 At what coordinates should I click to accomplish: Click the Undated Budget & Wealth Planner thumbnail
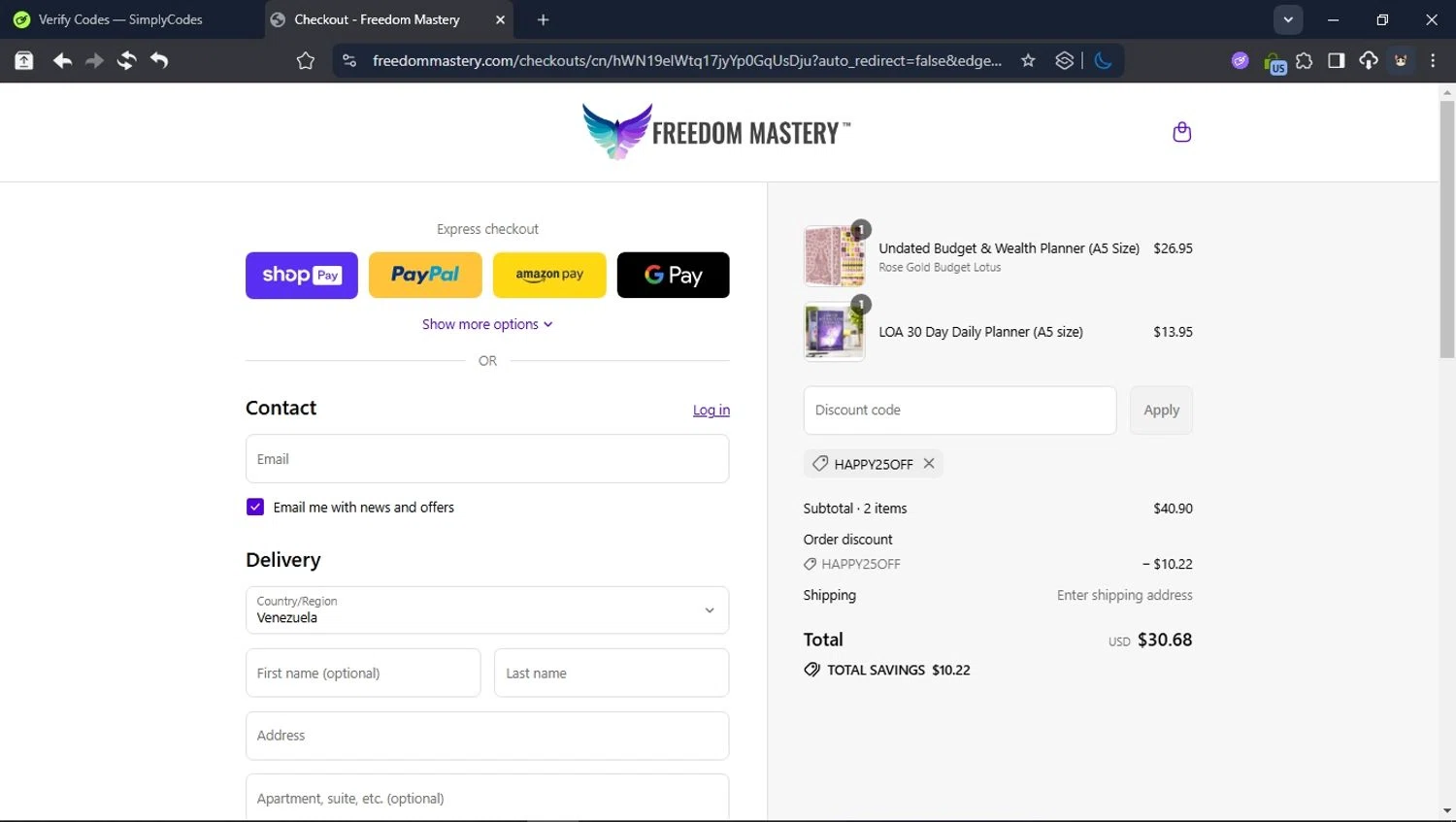835,256
